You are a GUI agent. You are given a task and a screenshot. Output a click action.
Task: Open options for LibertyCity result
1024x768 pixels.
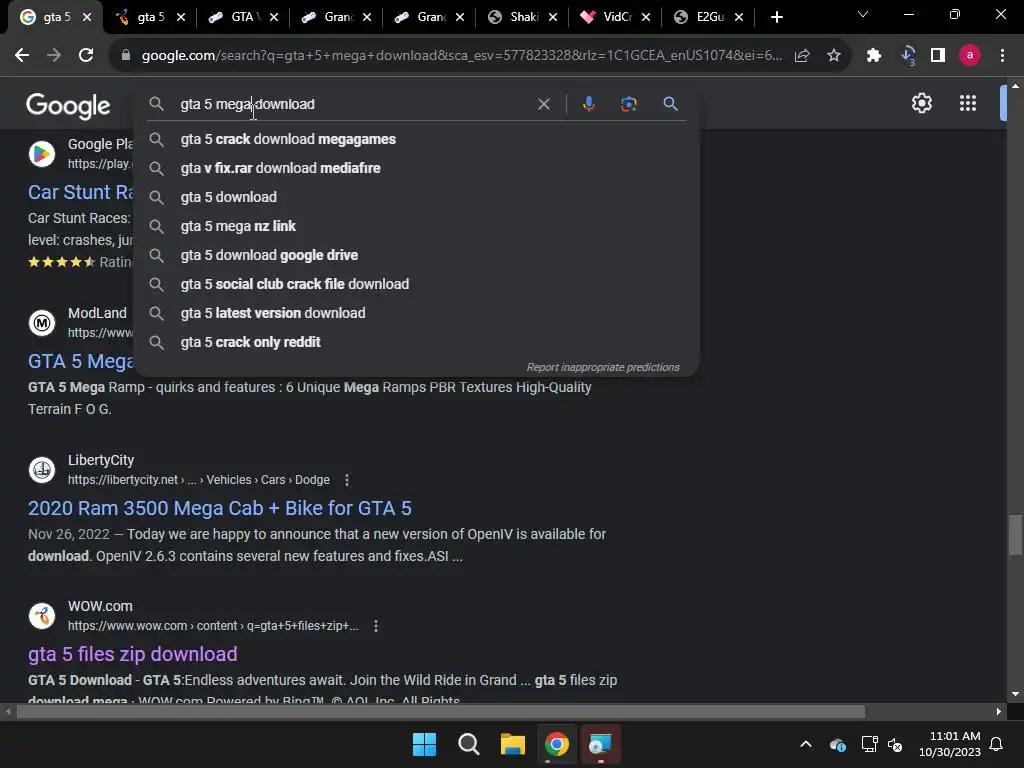(x=347, y=480)
